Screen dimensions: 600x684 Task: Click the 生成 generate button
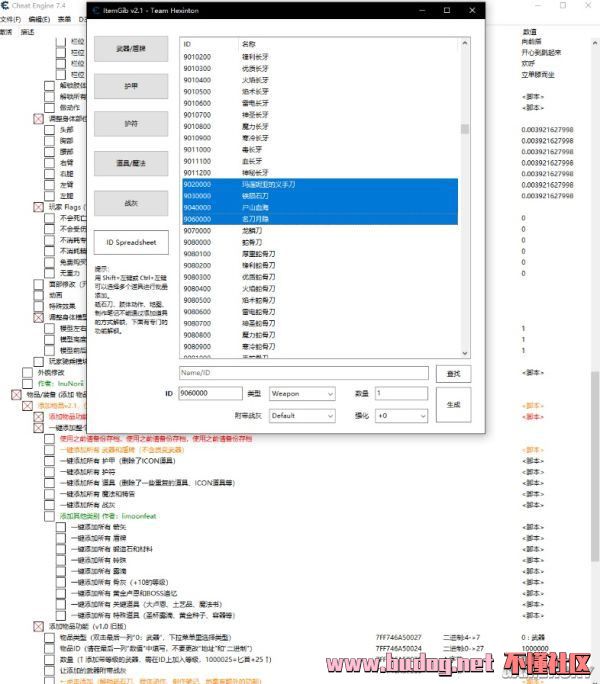point(453,405)
